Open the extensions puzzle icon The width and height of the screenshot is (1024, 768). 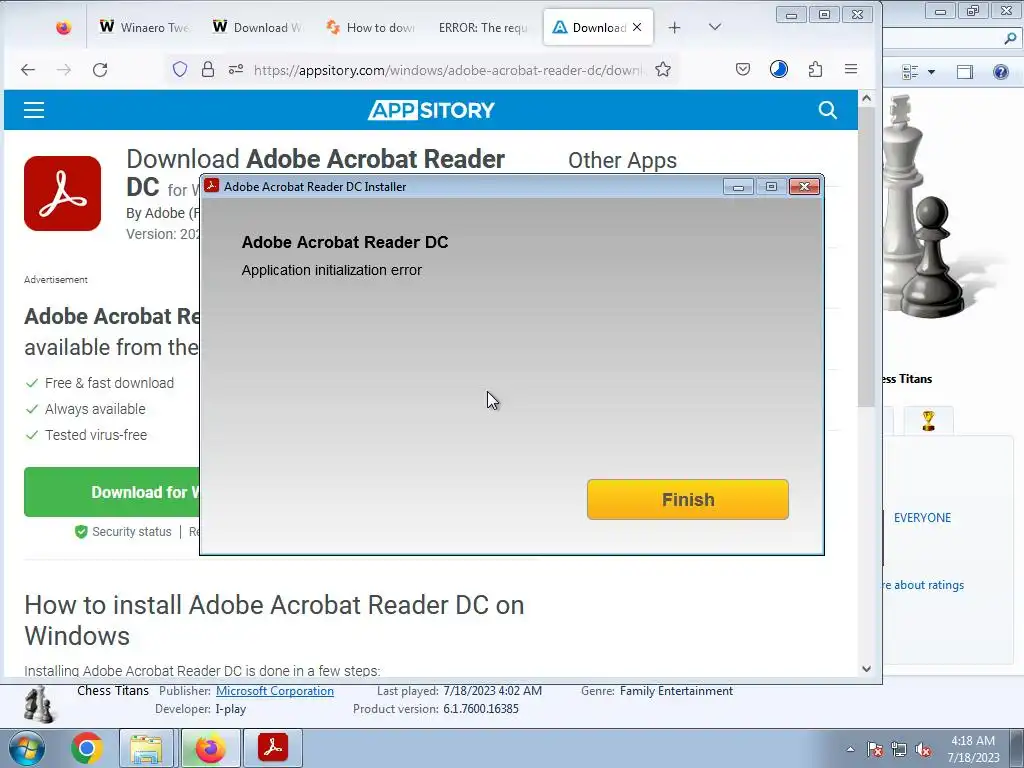815,69
